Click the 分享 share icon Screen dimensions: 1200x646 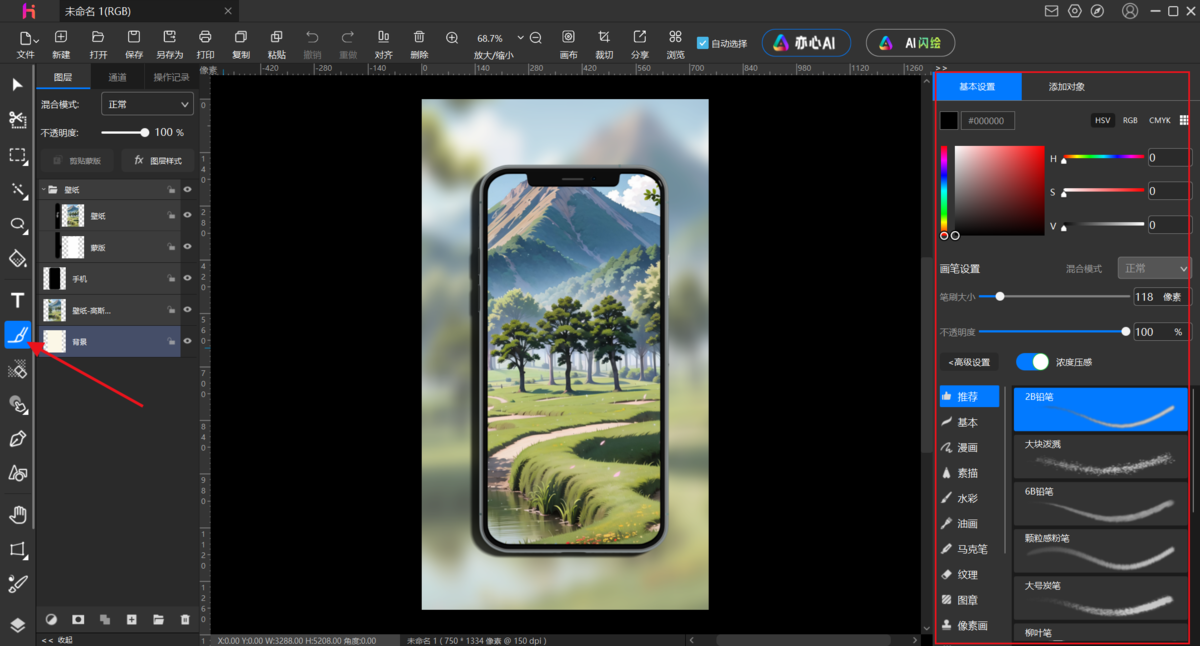pos(640,37)
